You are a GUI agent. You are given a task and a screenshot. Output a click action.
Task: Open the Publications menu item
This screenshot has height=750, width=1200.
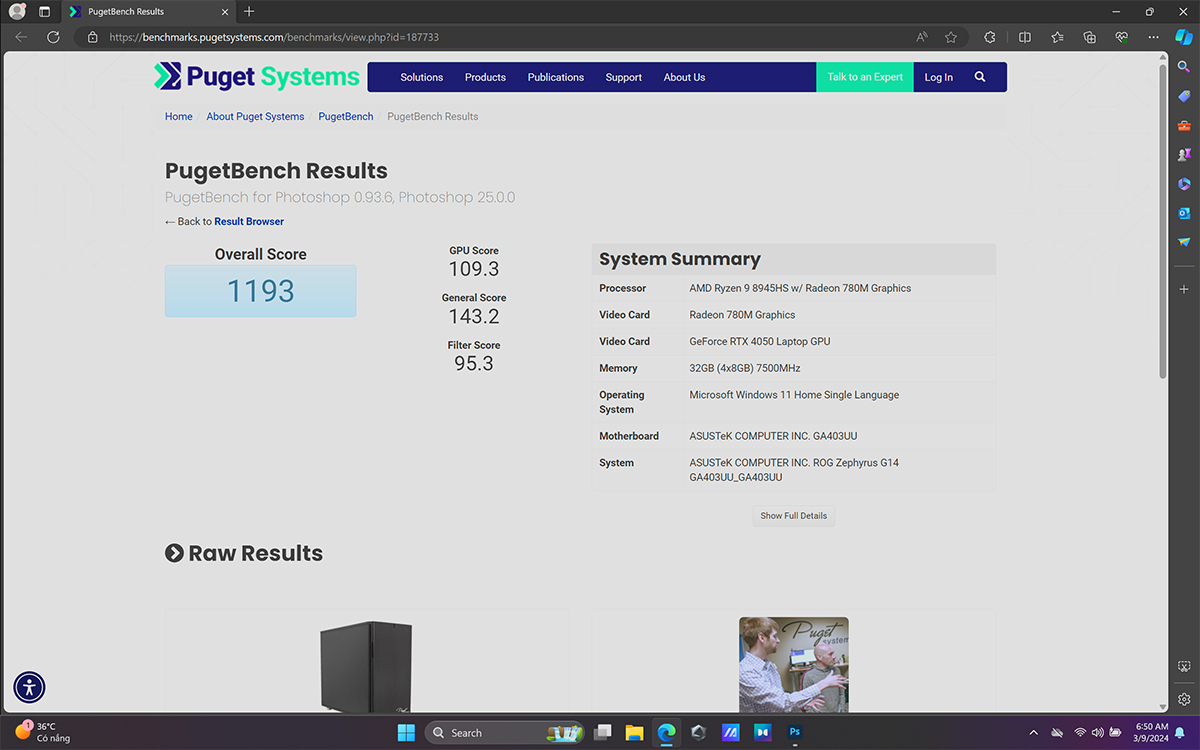[x=555, y=77]
